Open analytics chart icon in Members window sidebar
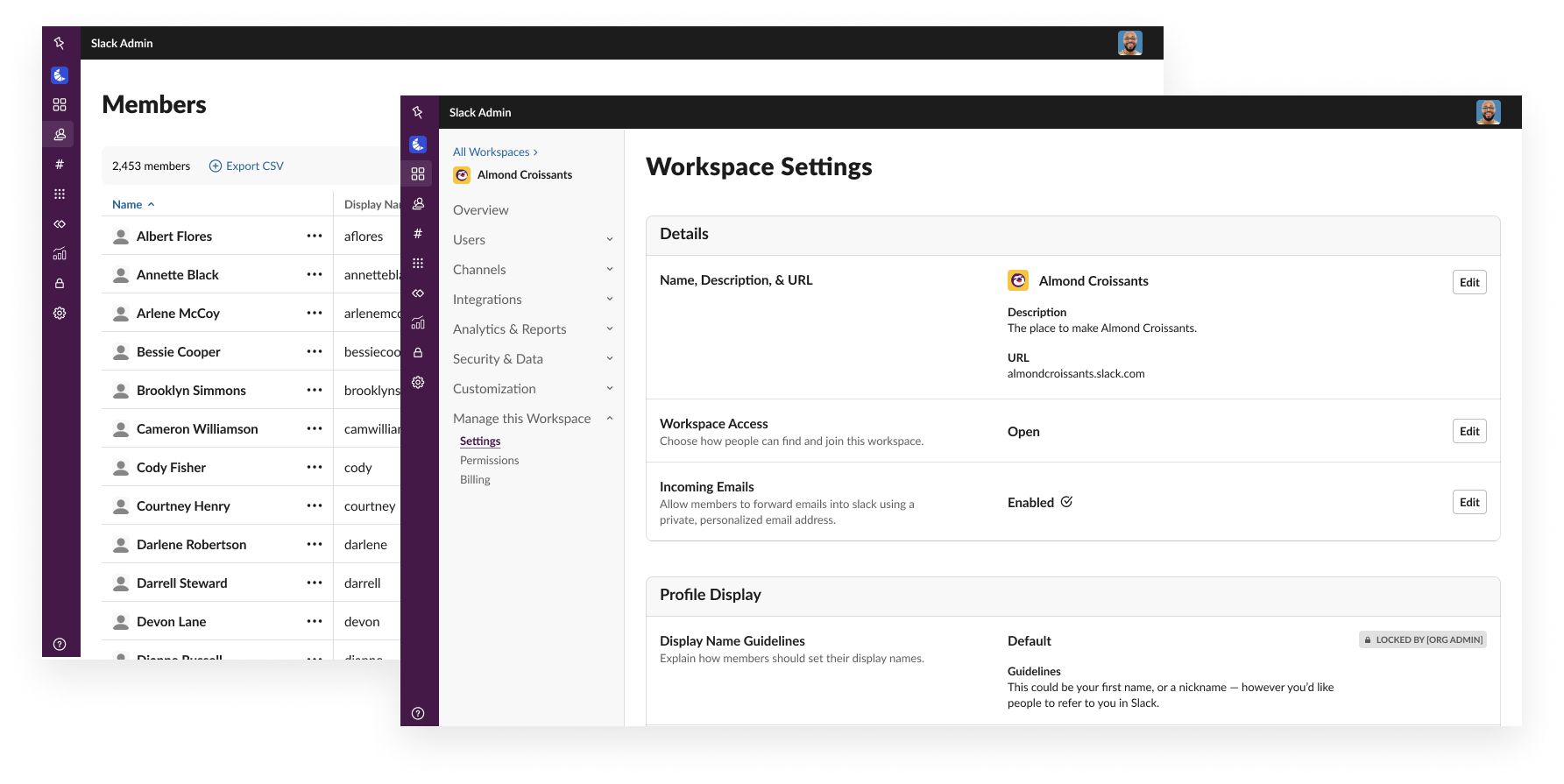 click(x=60, y=253)
